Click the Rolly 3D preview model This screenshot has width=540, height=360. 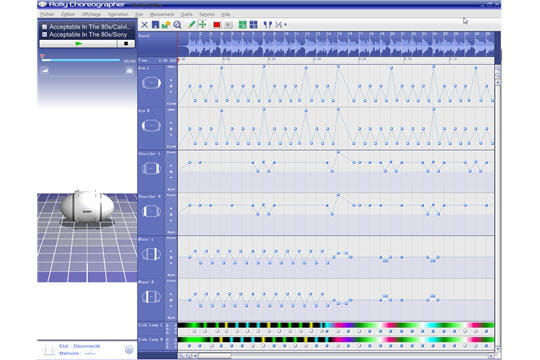pos(87,206)
